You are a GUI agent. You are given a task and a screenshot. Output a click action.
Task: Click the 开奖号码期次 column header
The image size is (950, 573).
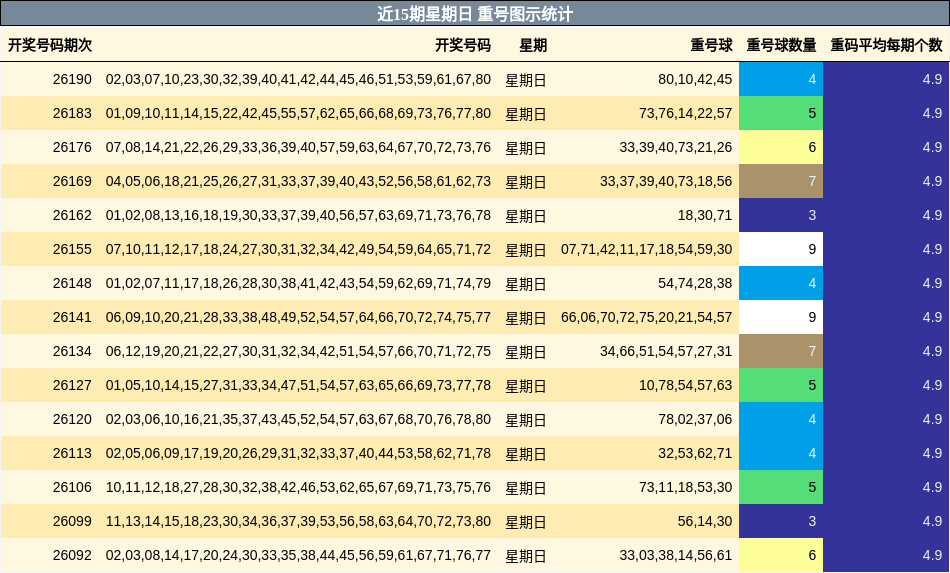pos(50,45)
